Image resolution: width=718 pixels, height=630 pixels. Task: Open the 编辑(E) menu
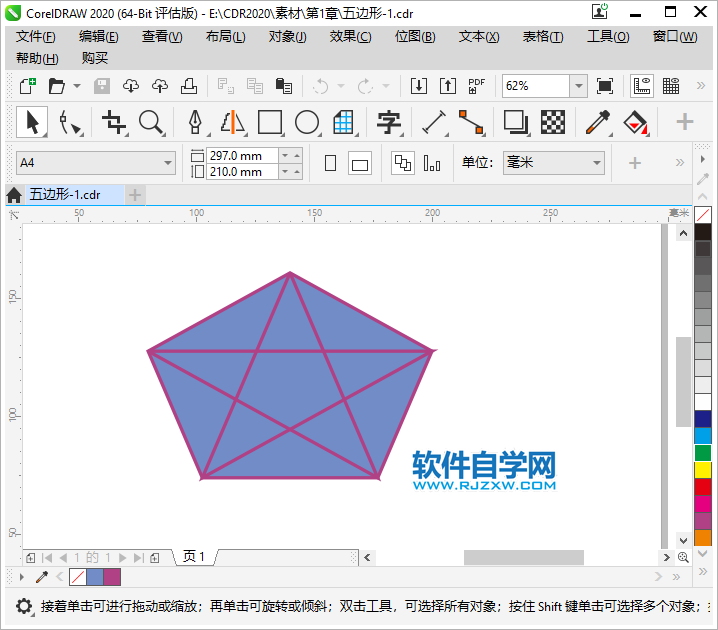[98, 37]
